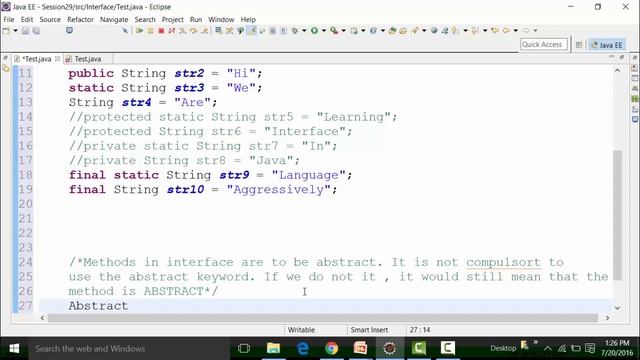Image resolution: width=640 pixels, height=360 pixels.
Task: Click the horizontal scrollbar thumb in editor
Action: (x=322, y=318)
